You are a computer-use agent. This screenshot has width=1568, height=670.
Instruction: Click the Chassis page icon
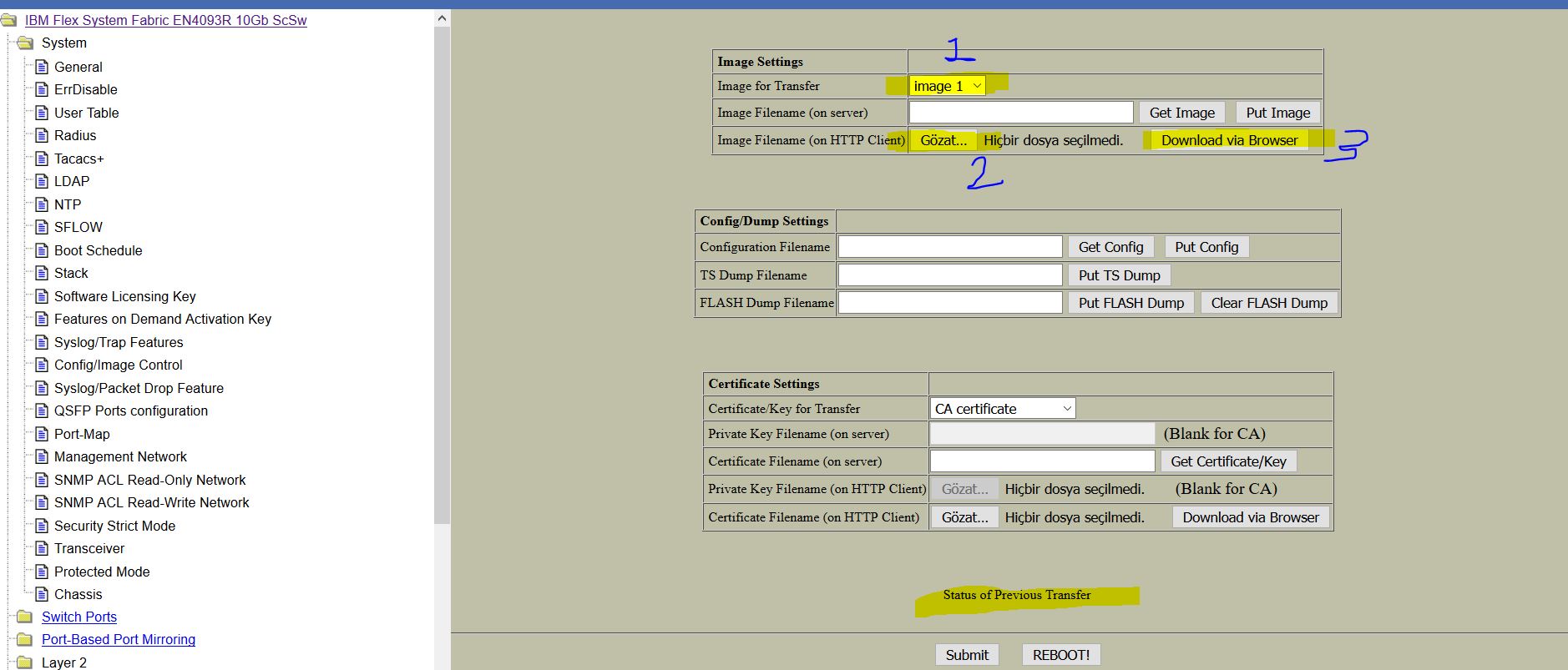point(42,594)
